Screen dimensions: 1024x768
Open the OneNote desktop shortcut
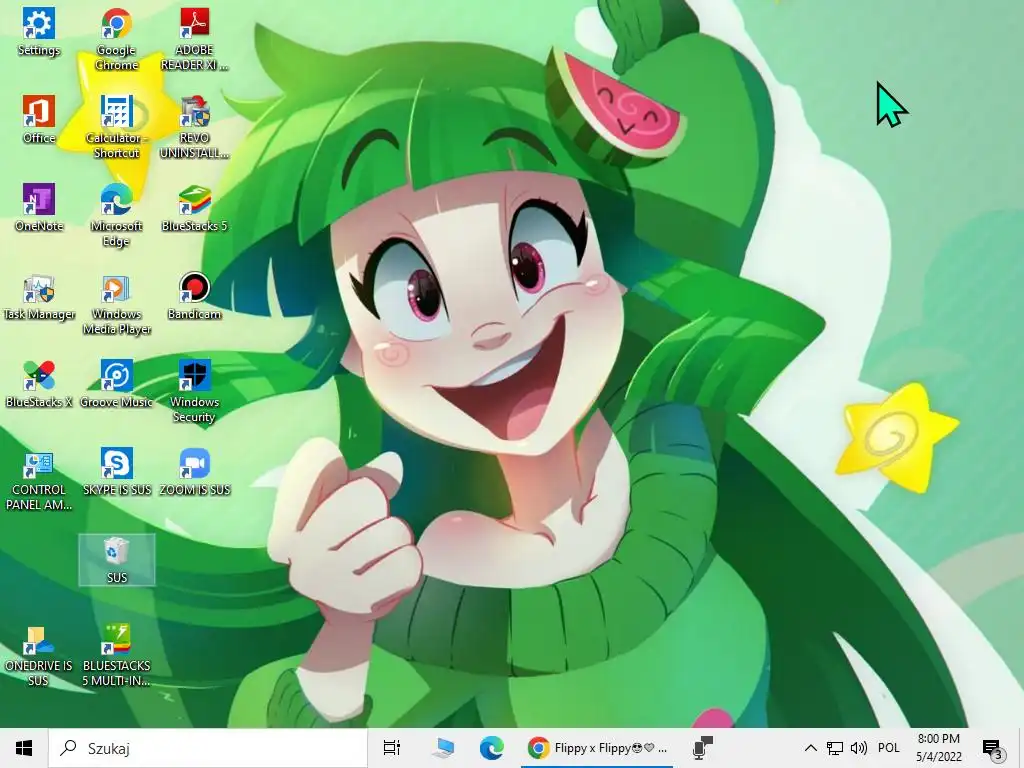[x=39, y=208]
